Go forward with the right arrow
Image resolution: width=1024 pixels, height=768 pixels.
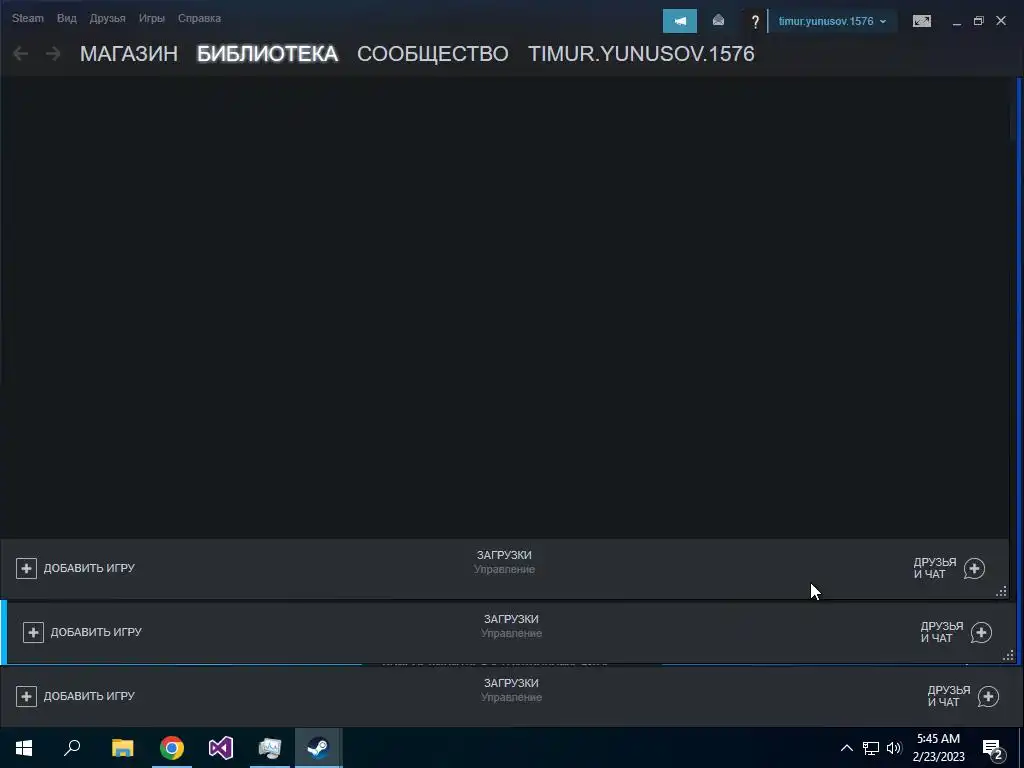[x=53, y=54]
